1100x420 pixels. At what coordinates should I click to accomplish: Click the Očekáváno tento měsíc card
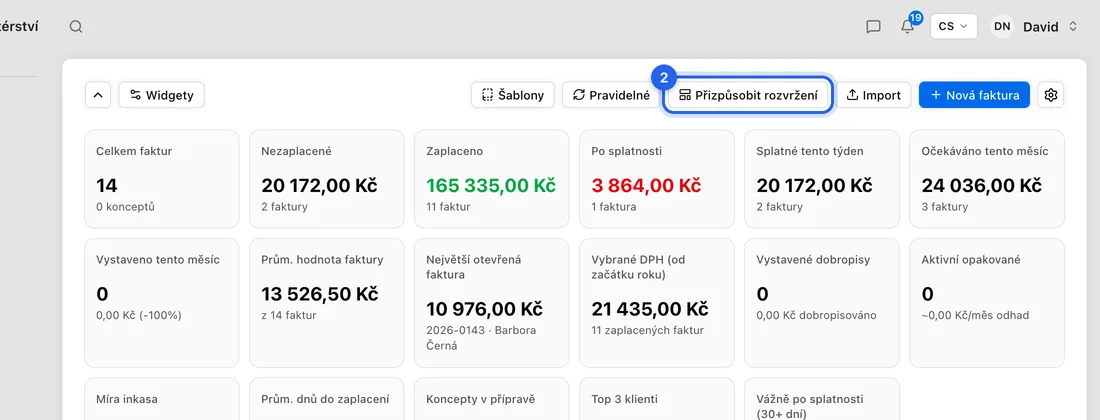(987, 179)
